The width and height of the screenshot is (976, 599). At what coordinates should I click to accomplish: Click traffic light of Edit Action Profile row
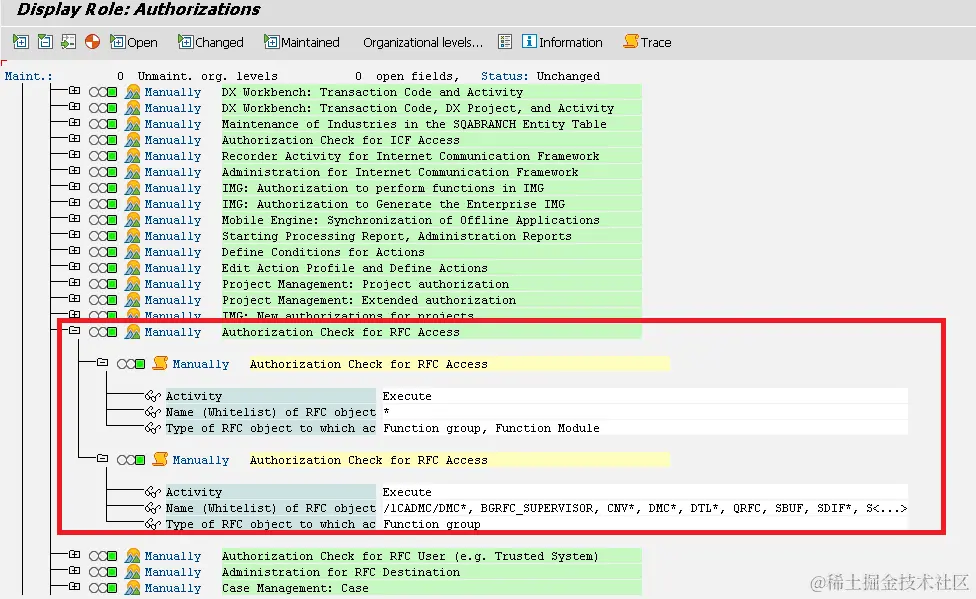103,268
